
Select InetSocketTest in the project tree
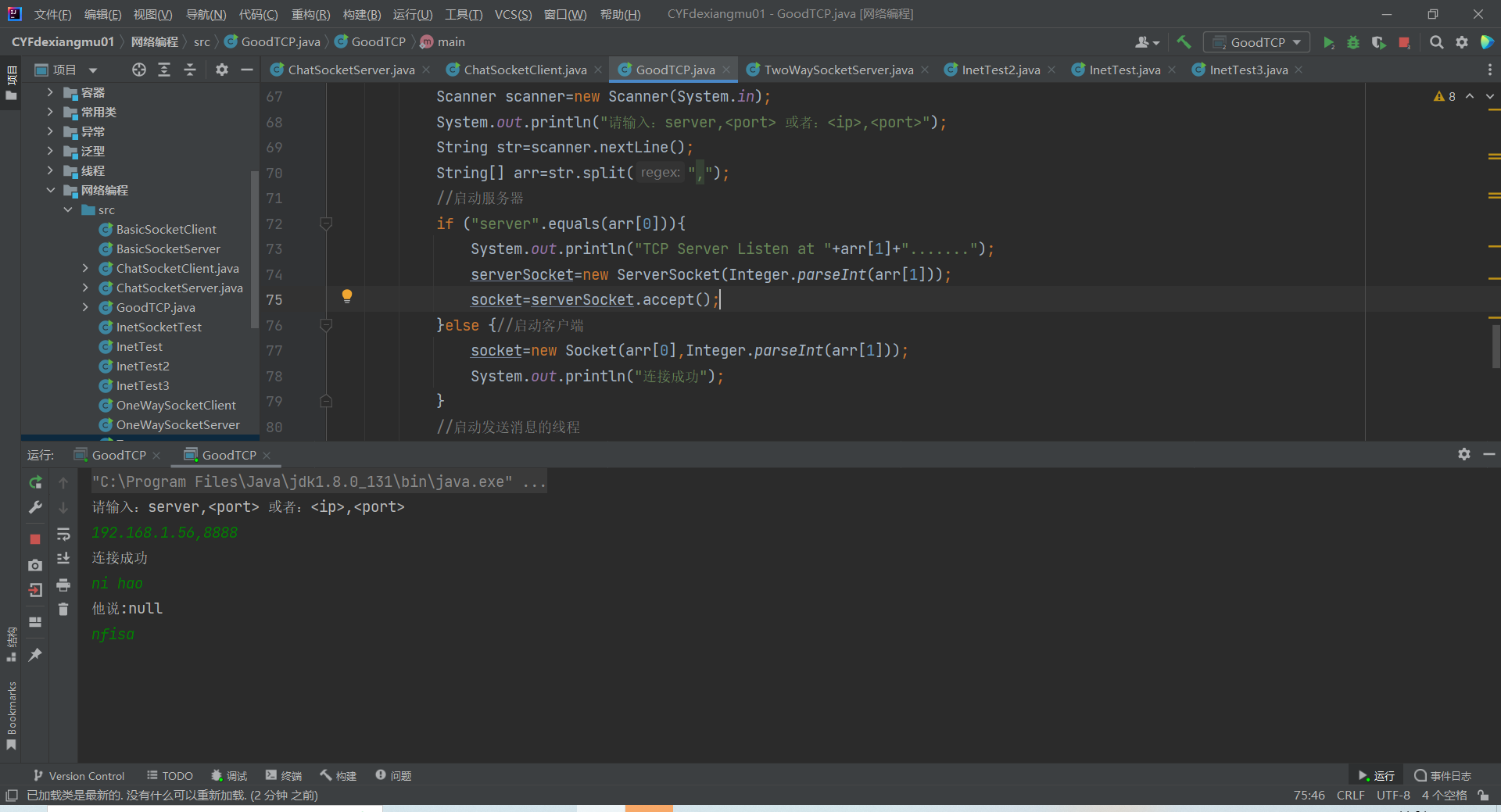pyautogui.click(x=159, y=327)
